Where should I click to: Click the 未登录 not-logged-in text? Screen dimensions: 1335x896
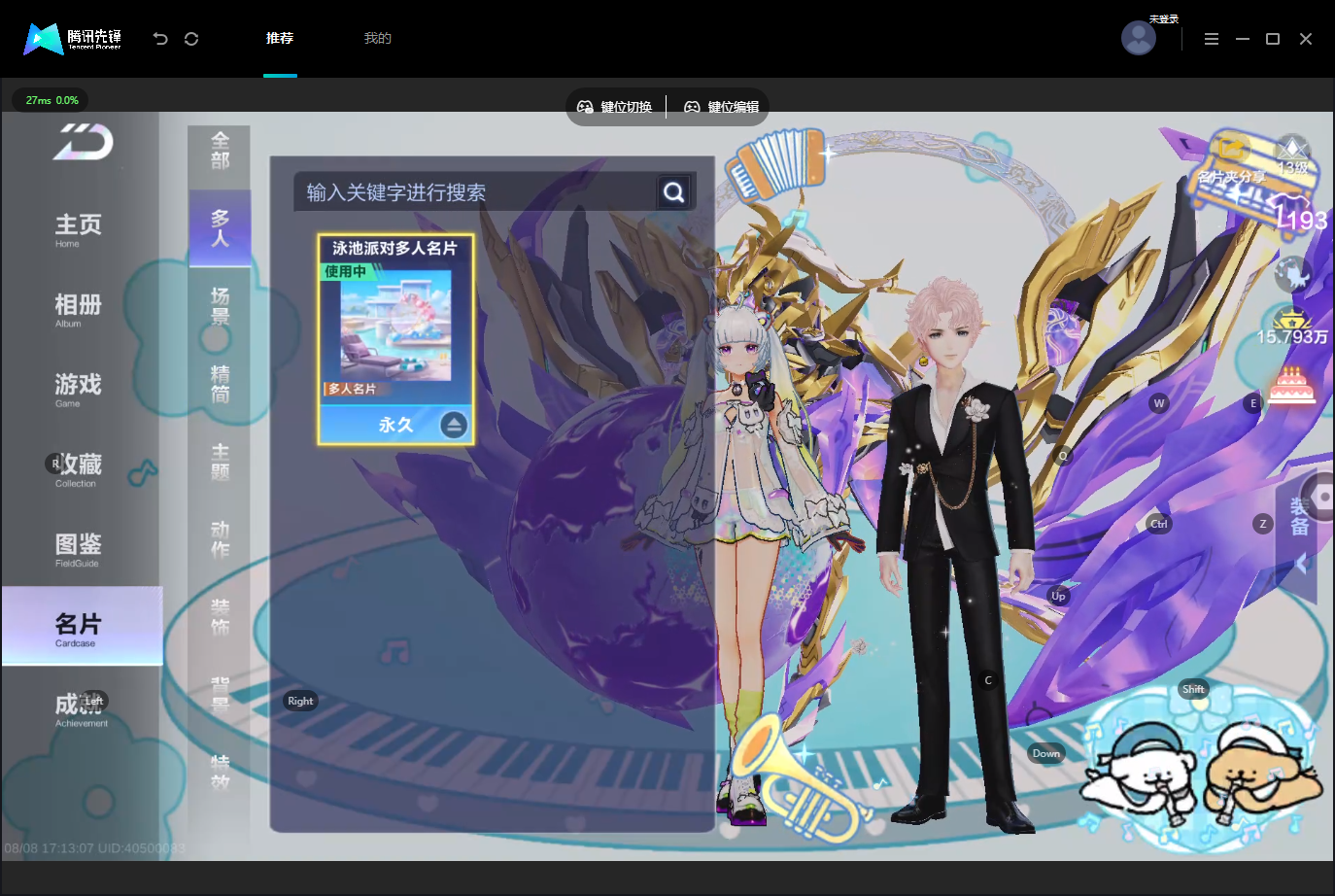[1163, 18]
